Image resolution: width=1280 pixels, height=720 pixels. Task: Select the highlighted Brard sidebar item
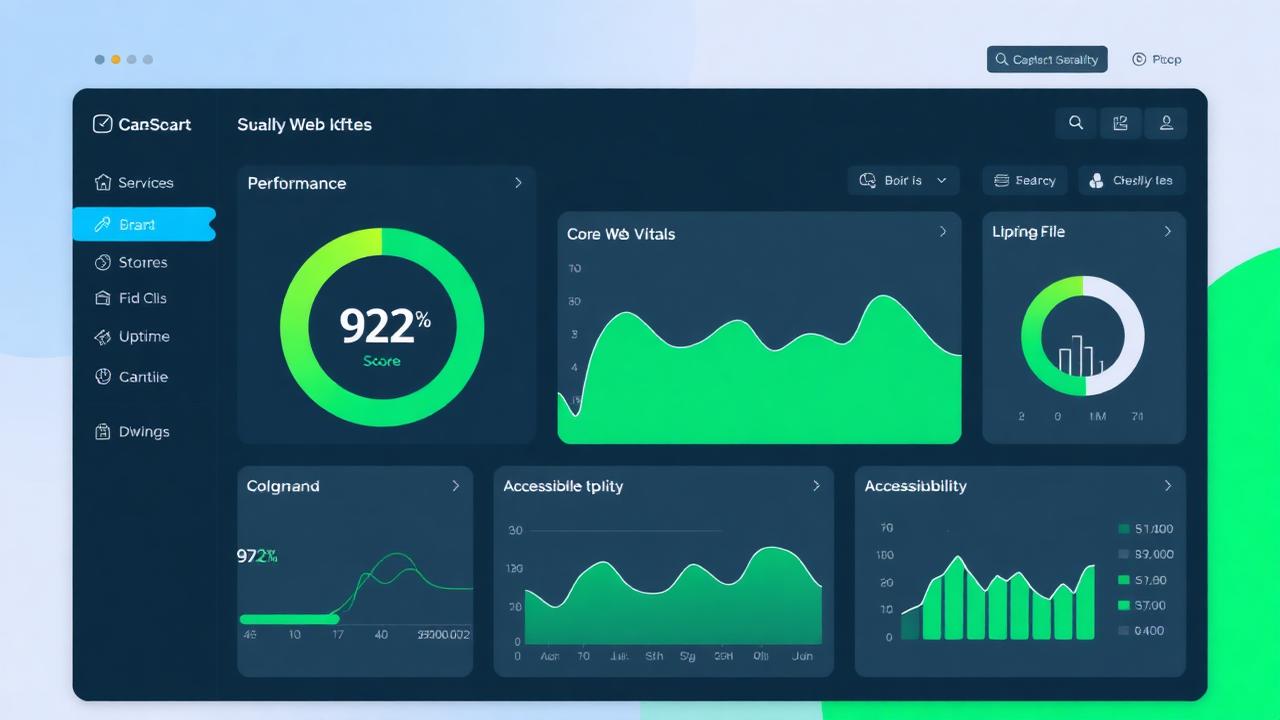pyautogui.click(x=144, y=224)
